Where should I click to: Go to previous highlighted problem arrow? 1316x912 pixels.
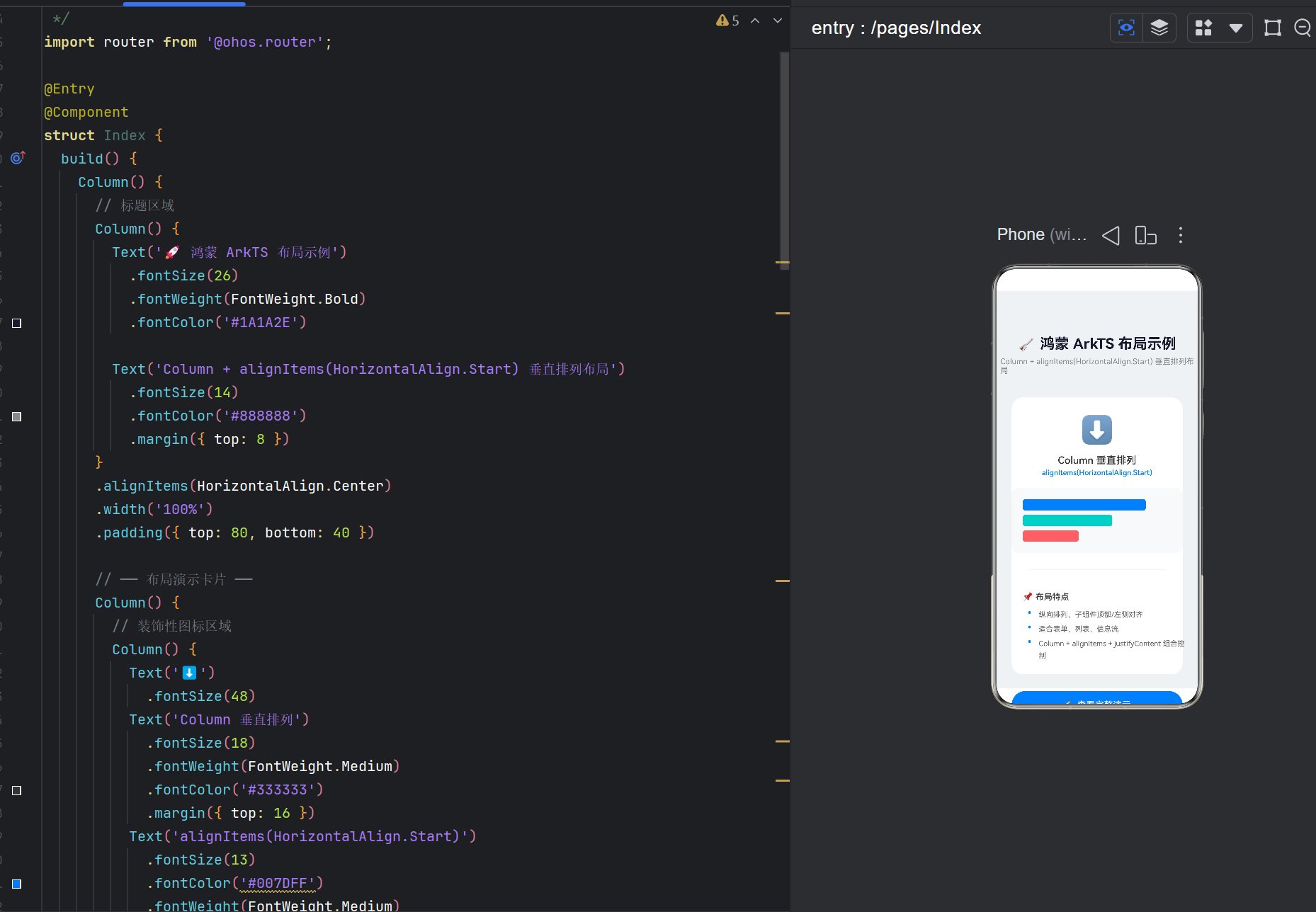coord(755,21)
